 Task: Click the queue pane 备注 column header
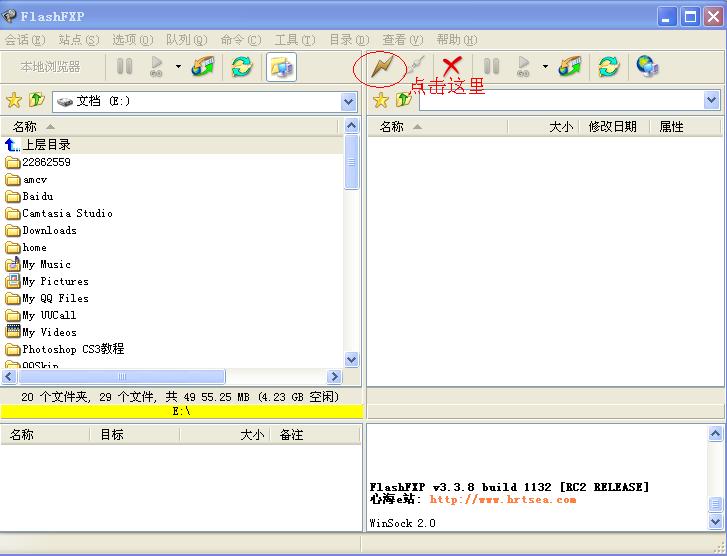coord(315,435)
